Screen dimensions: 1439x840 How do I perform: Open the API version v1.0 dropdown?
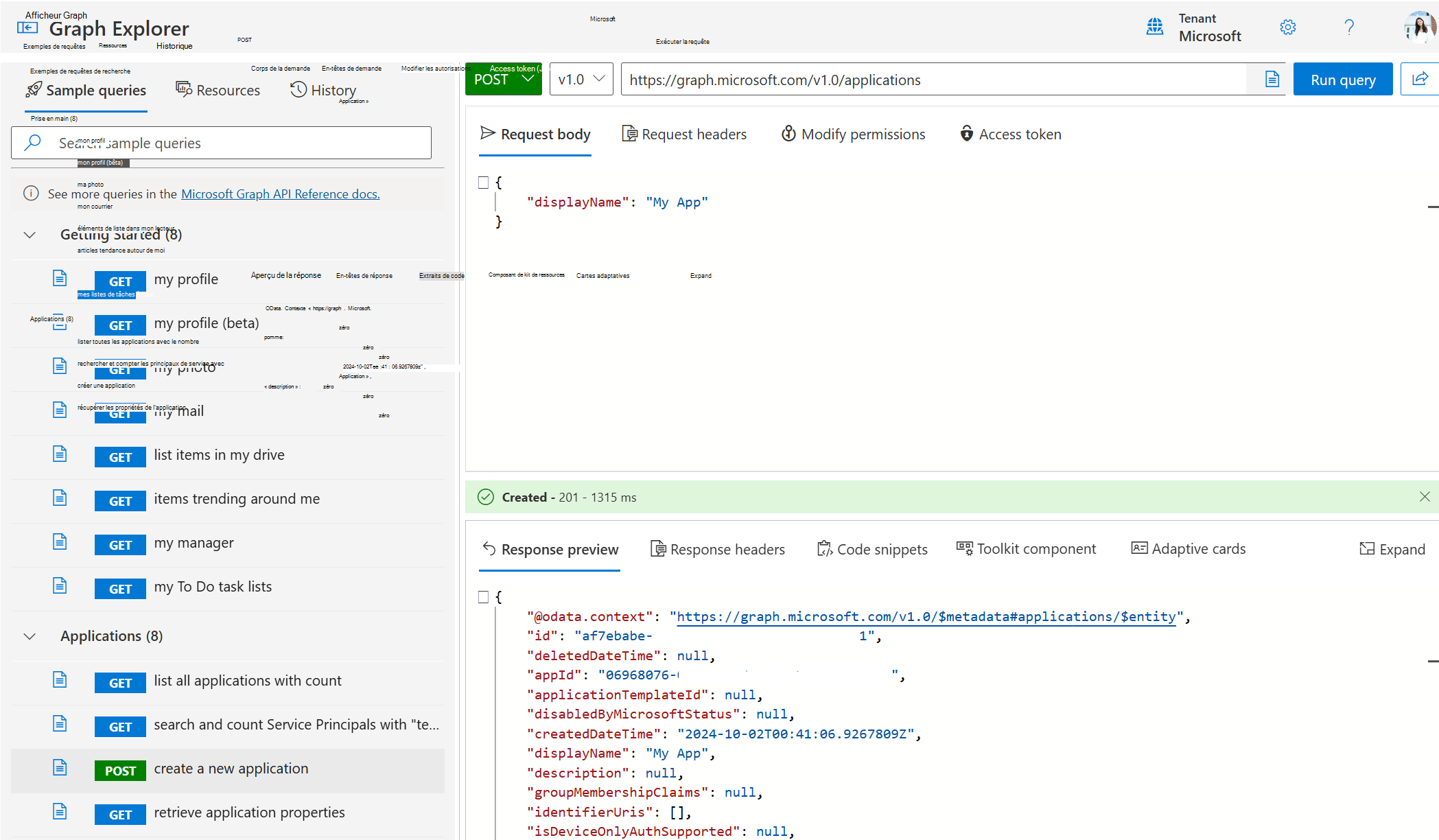pyautogui.click(x=581, y=79)
